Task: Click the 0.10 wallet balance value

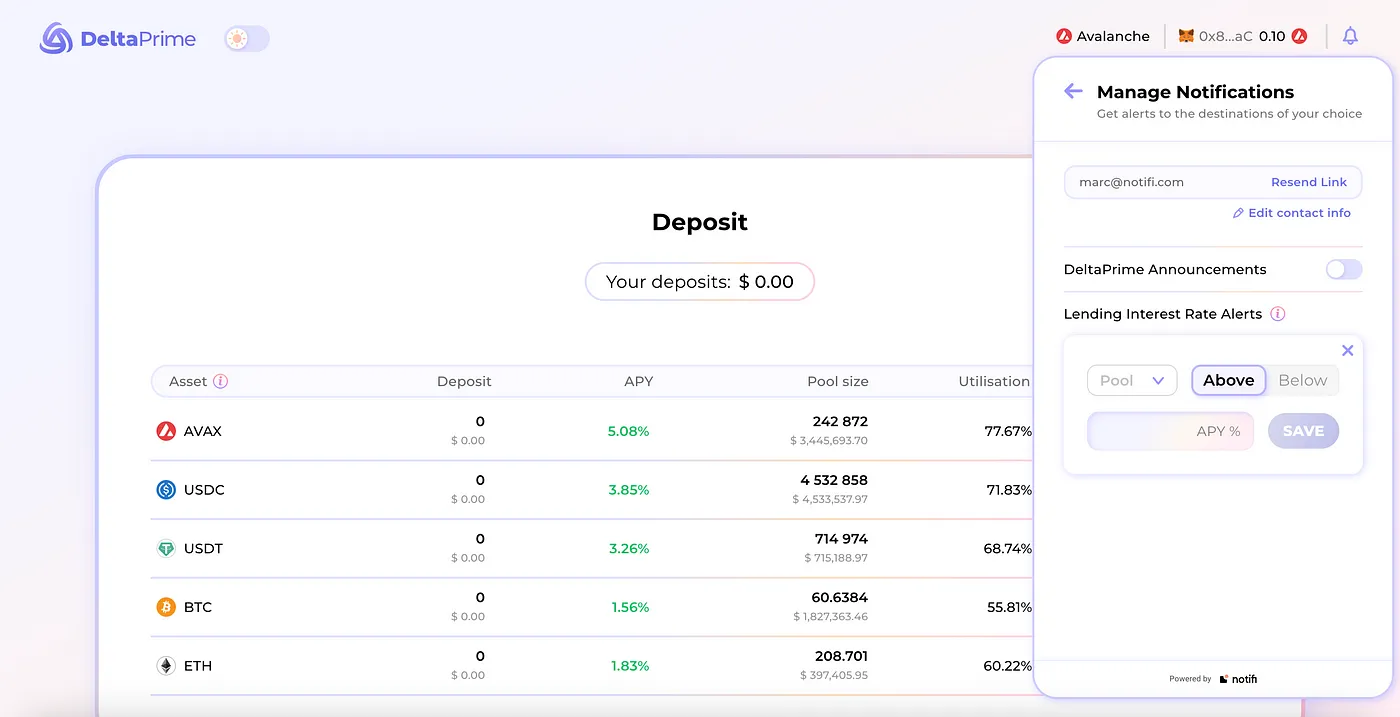Action: (x=1272, y=36)
